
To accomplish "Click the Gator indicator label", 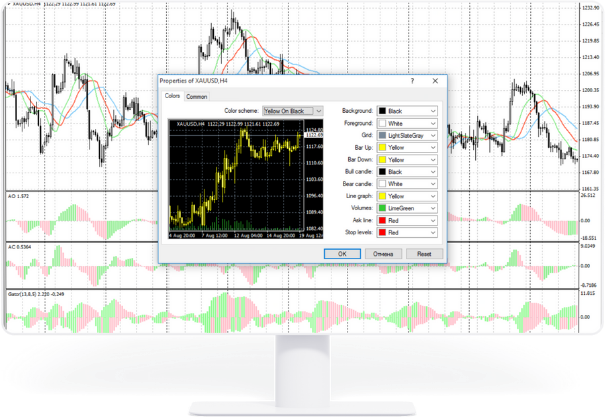I will [x=36, y=294].
